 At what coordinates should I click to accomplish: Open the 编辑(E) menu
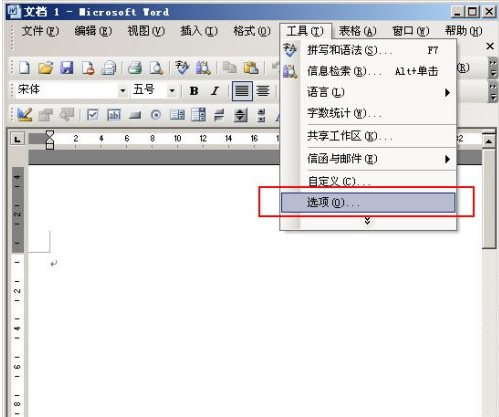pyautogui.click(x=93, y=31)
